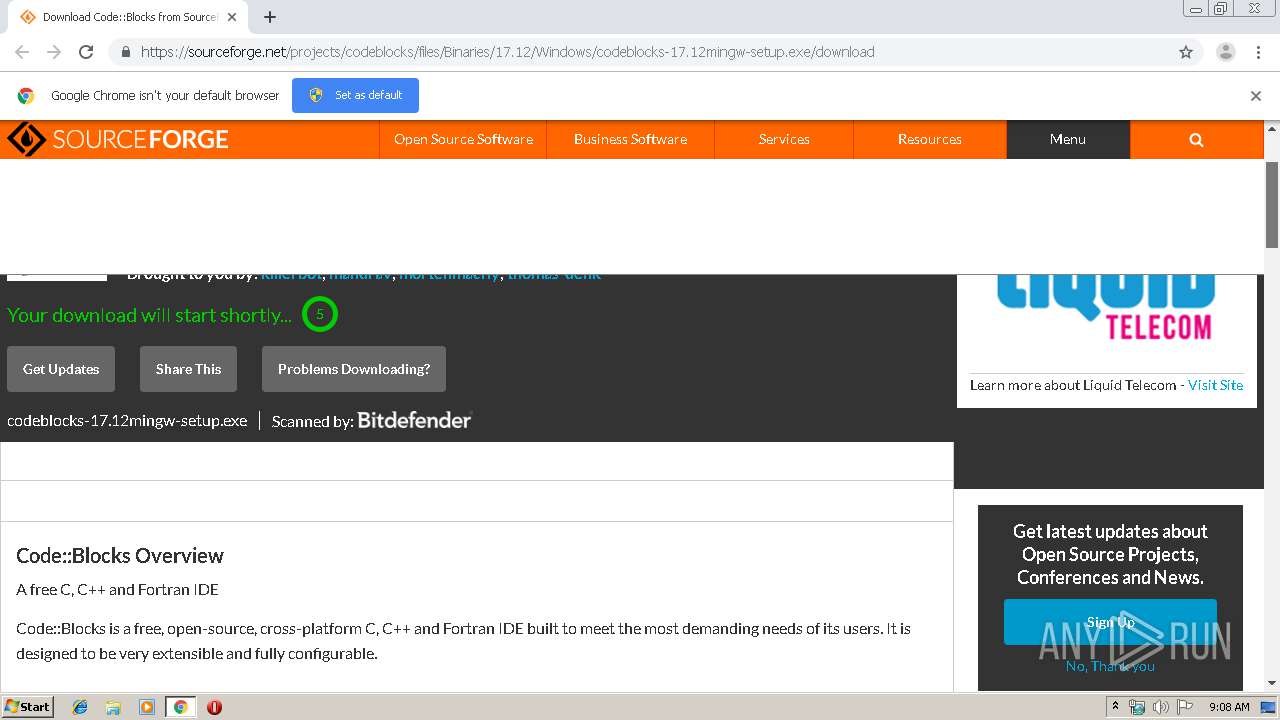Image resolution: width=1280 pixels, height=720 pixels.
Task: Open the dark Menu item
Action: click(x=1068, y=140)
